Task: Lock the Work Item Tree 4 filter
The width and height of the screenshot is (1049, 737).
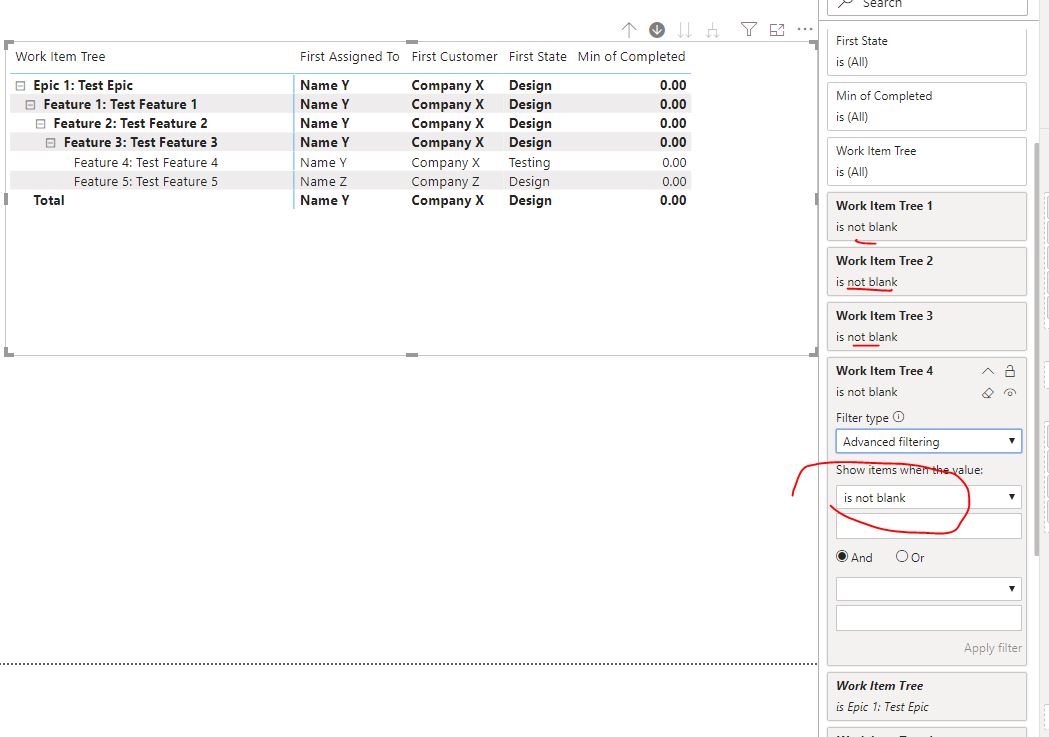Action: tap(1010, 371)
